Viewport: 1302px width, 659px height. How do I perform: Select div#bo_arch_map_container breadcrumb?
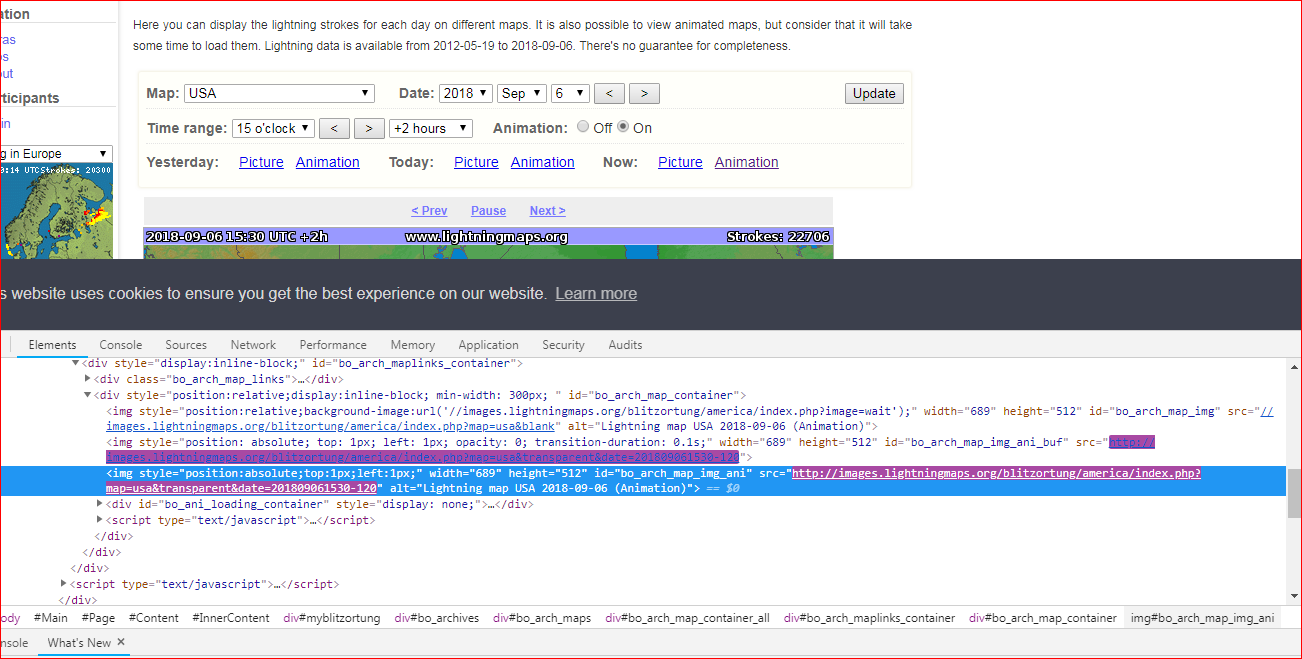1043,618
